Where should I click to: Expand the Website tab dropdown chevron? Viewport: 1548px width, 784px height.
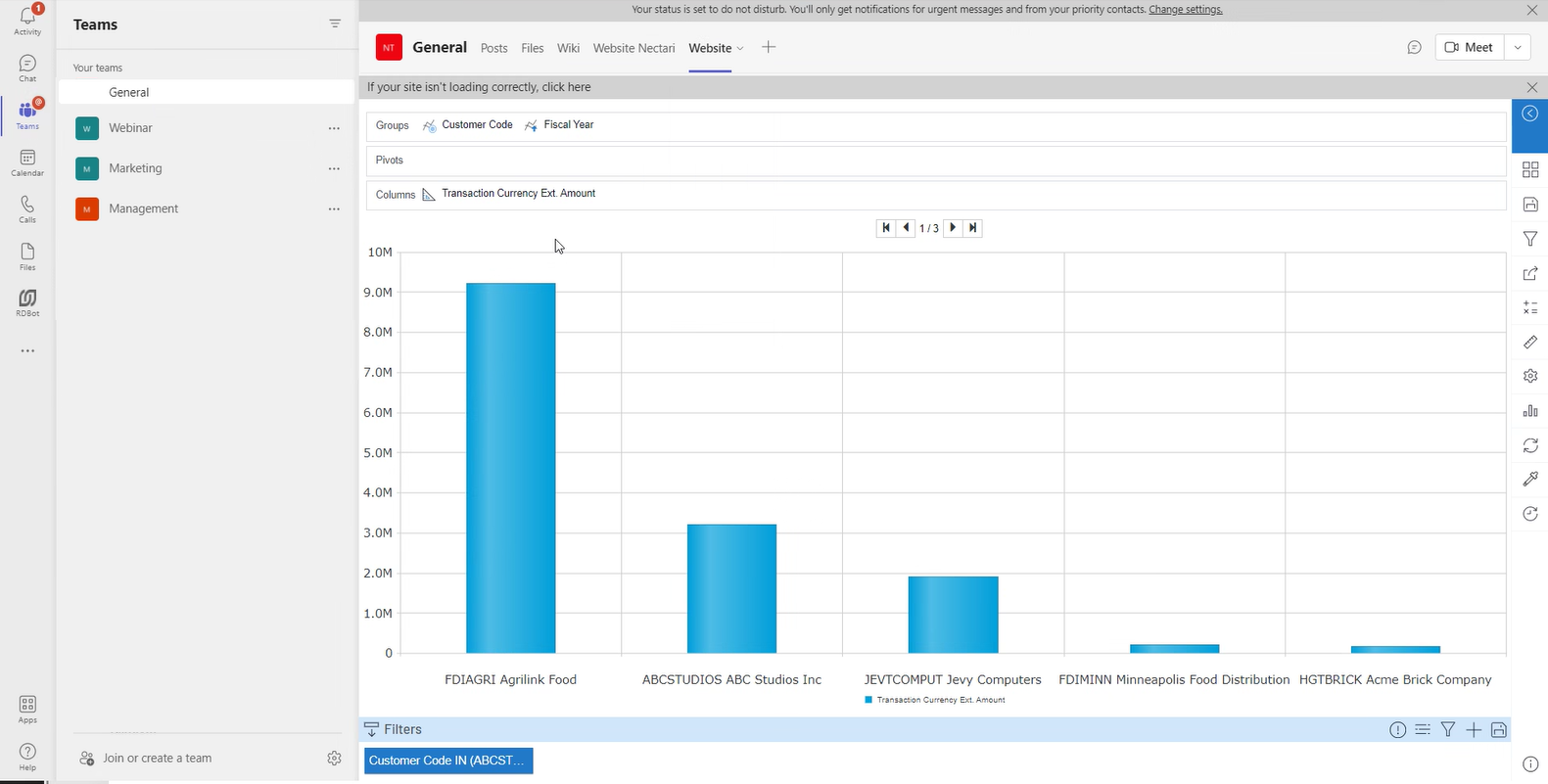740,49
